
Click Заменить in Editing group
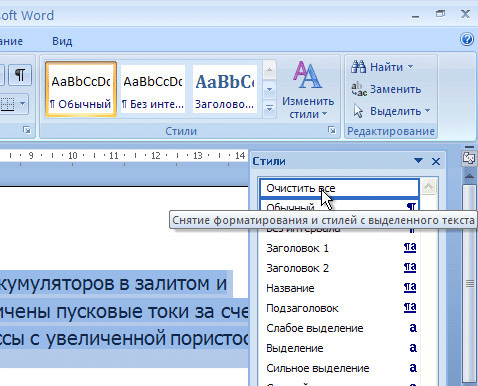(x=386, y=89)
